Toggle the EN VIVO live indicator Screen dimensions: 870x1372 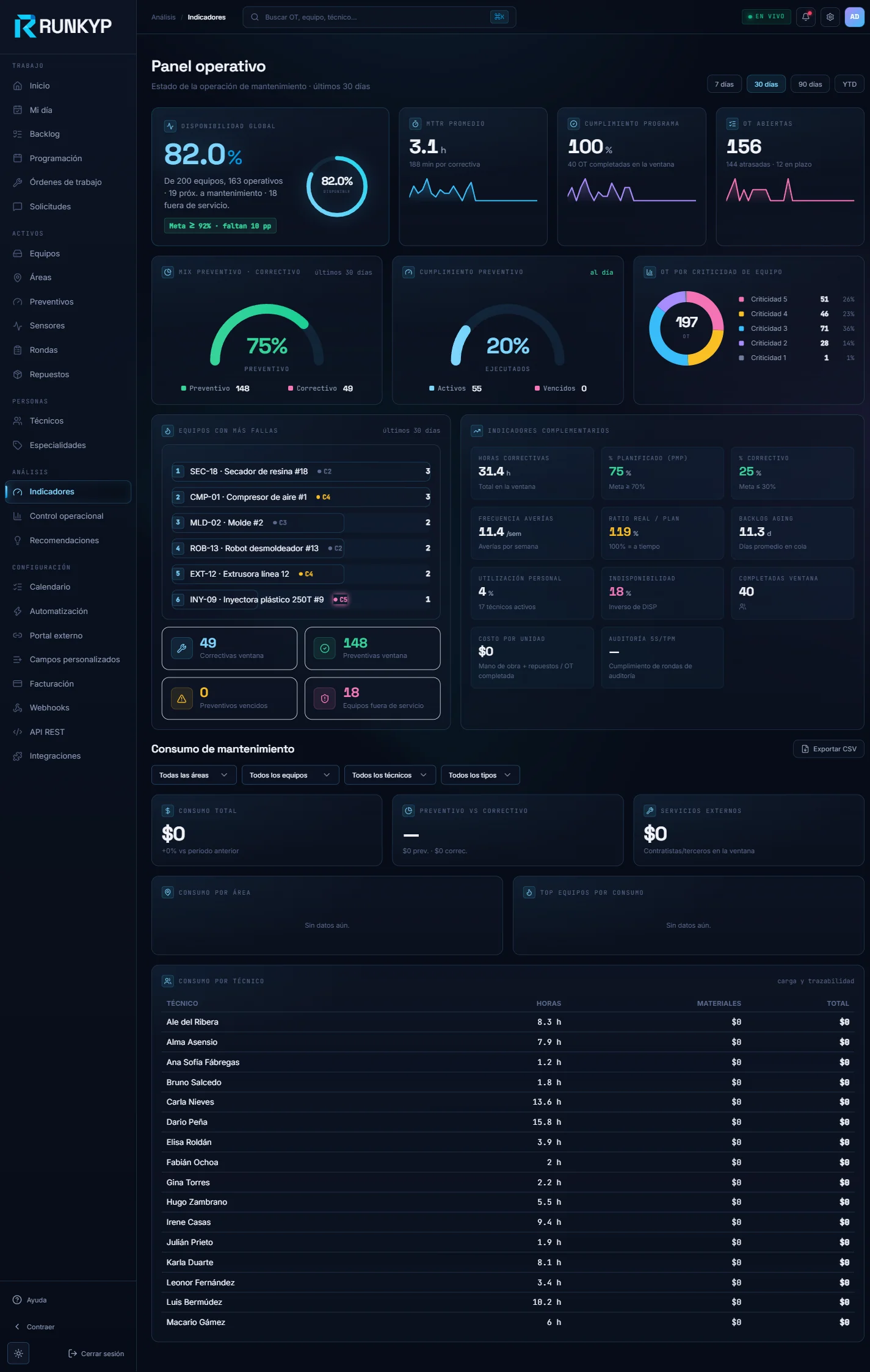coord(766,16)
